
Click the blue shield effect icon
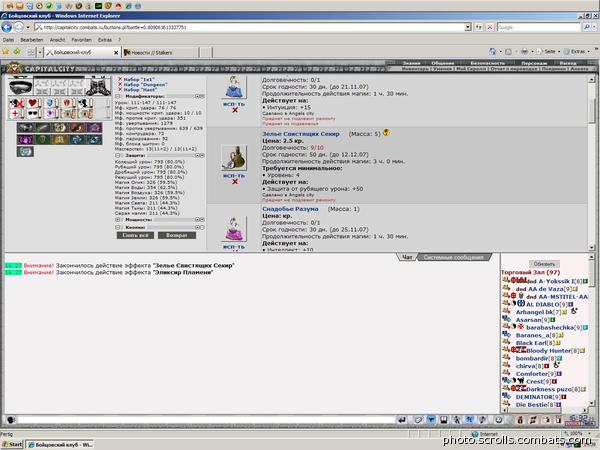[50, 103]
